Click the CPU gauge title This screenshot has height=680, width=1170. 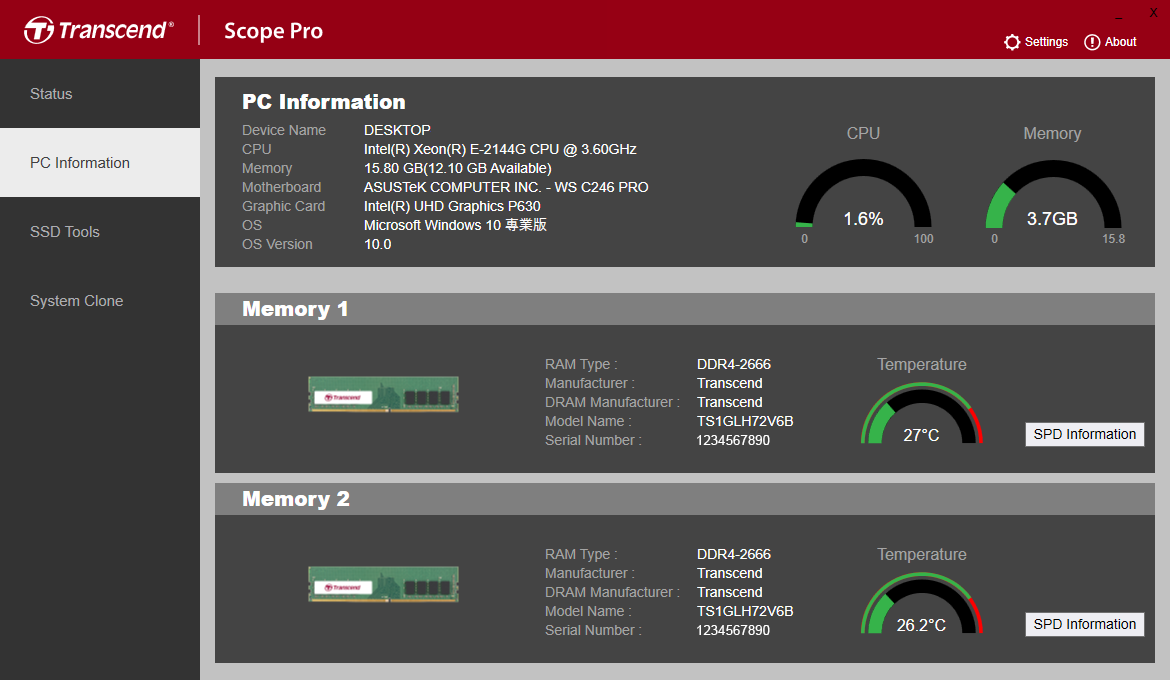[x=863, y=133]
